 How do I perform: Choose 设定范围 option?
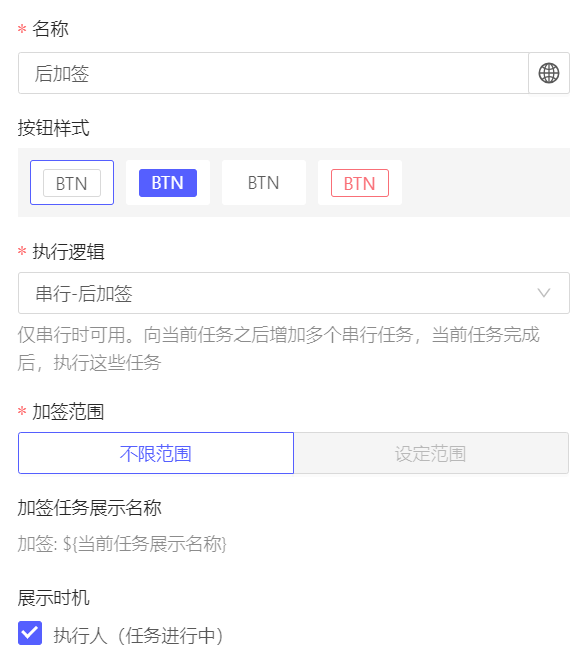click(x=431, y=453)
